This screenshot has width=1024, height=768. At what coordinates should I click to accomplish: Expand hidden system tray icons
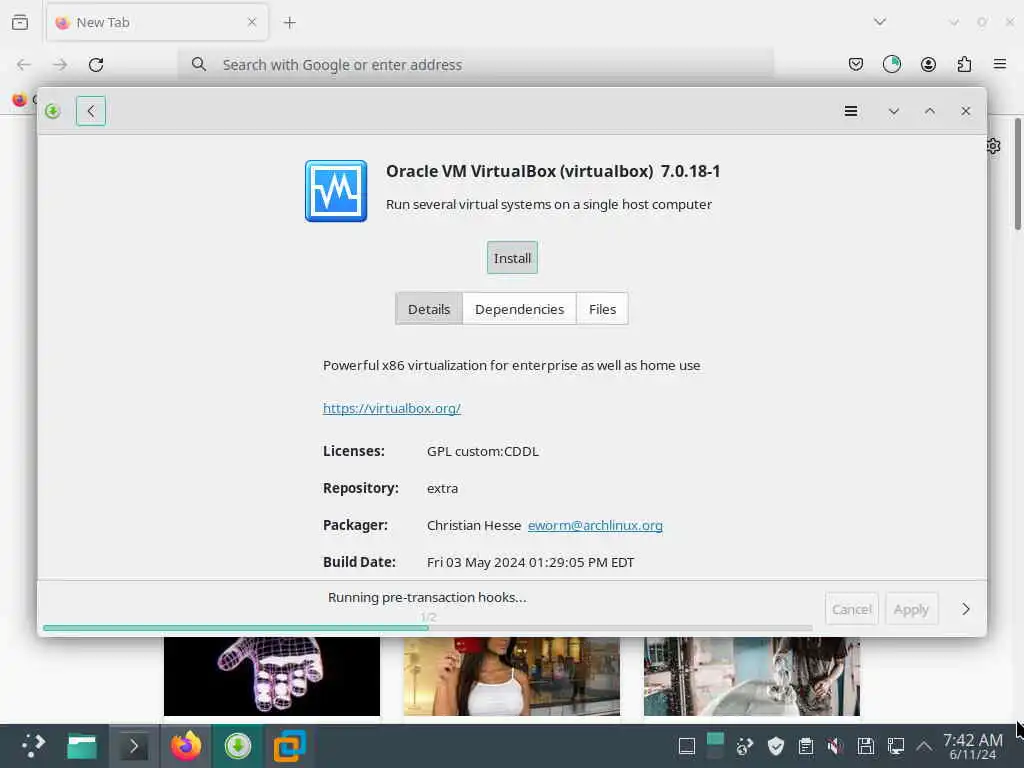pos(924,746)
